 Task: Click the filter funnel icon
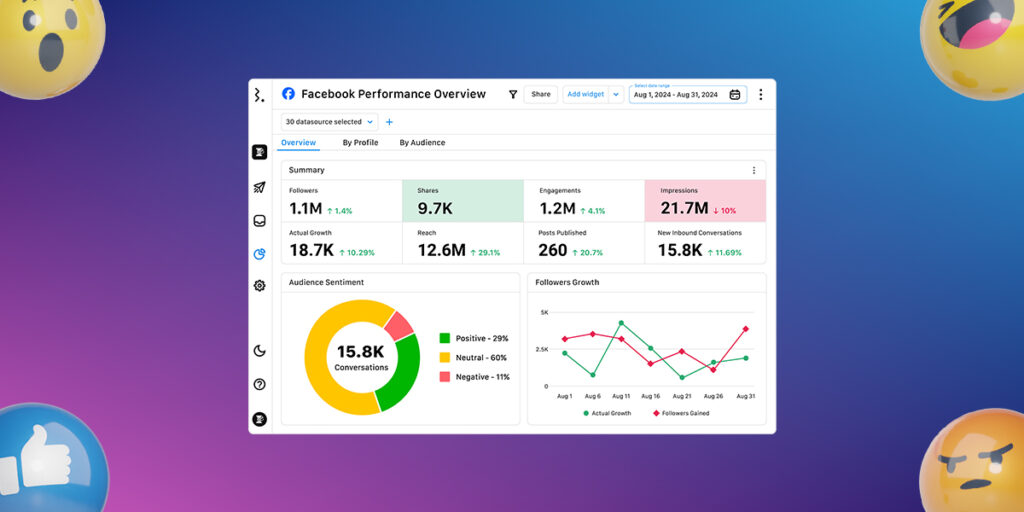(x=513, y=94)
